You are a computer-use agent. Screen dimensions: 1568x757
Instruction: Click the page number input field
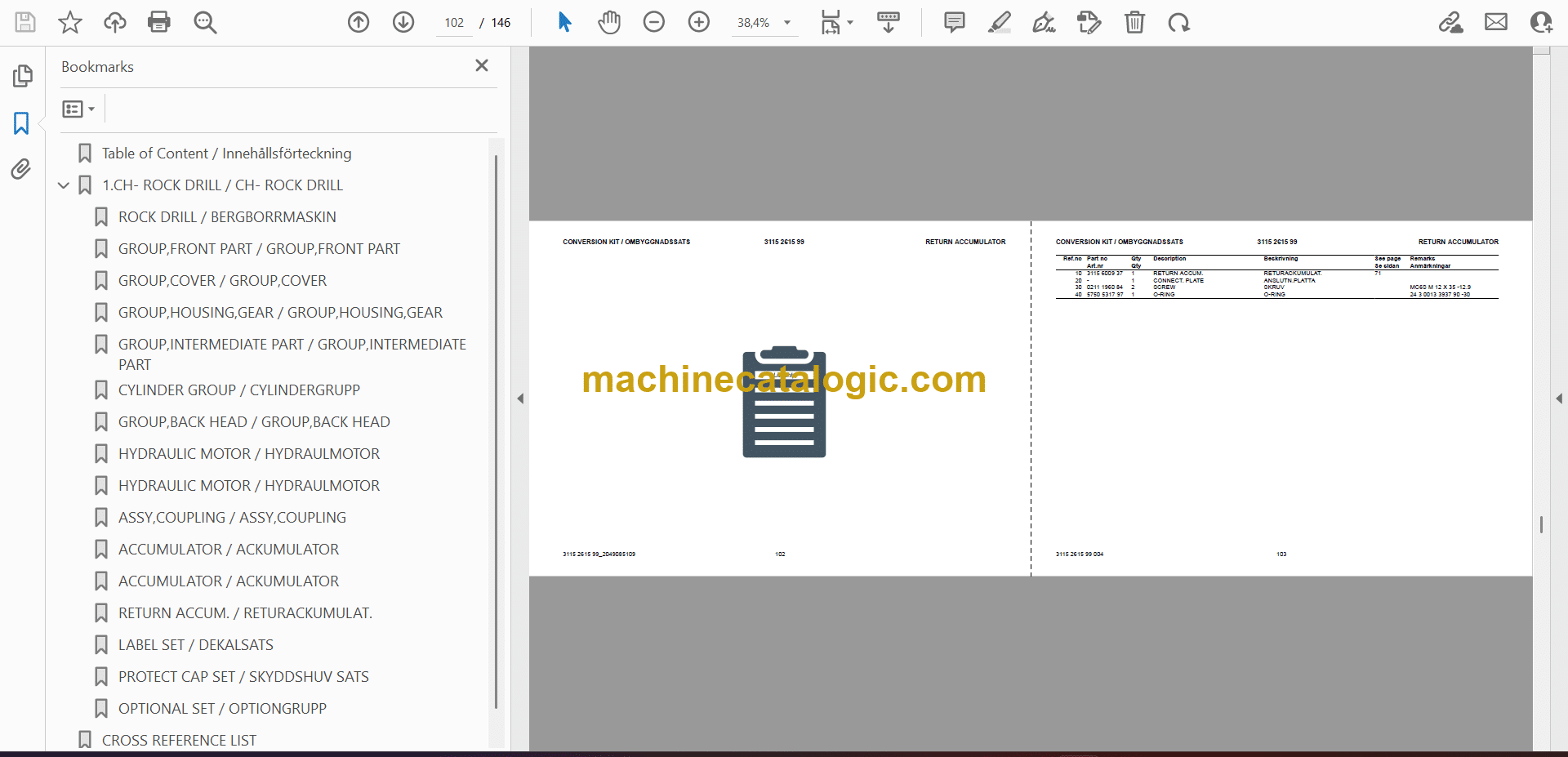coord(454,23)
